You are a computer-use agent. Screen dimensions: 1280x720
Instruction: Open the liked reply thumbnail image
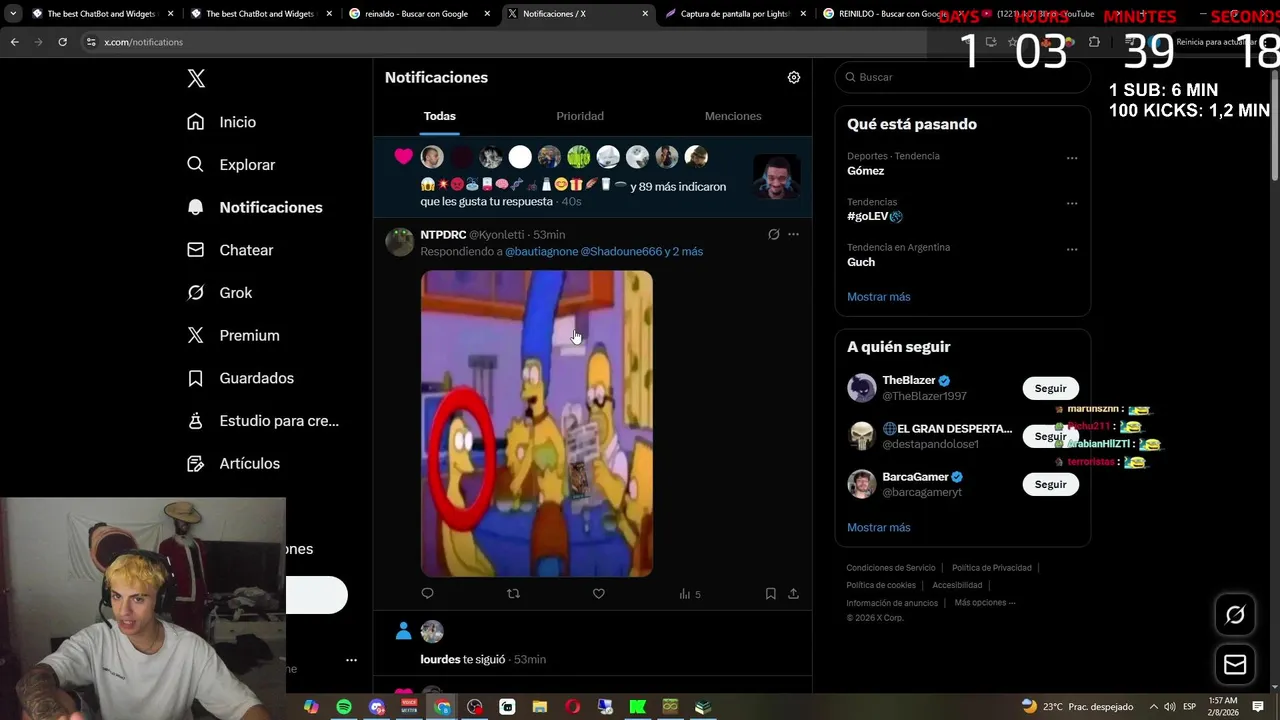click(776, 177)
